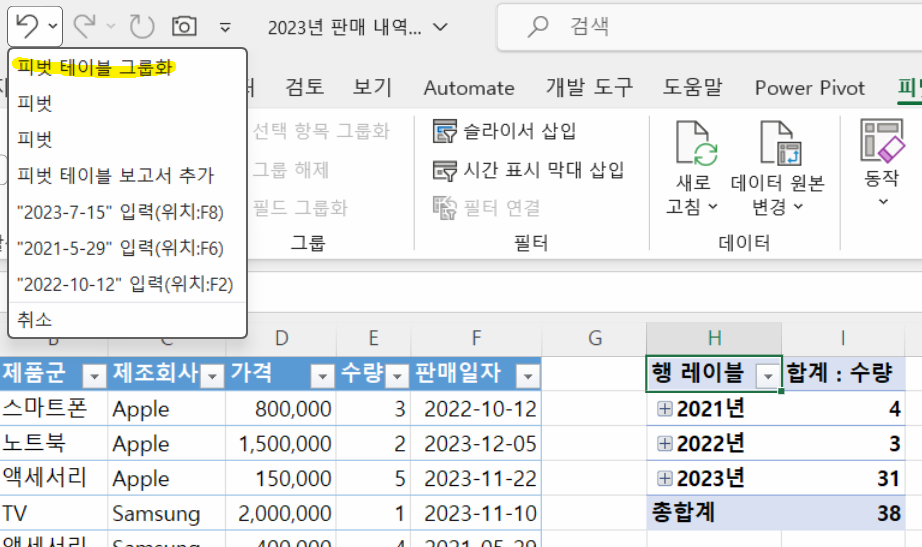
Task: Click 필드 그룹화 command
Action: coord(300,208)
